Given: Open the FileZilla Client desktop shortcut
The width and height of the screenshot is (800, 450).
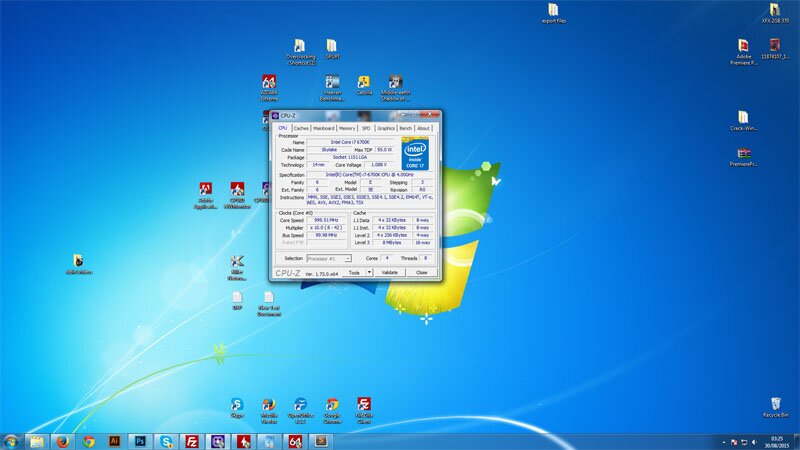Looking at the screenshot, I should [x=364, y=411].
